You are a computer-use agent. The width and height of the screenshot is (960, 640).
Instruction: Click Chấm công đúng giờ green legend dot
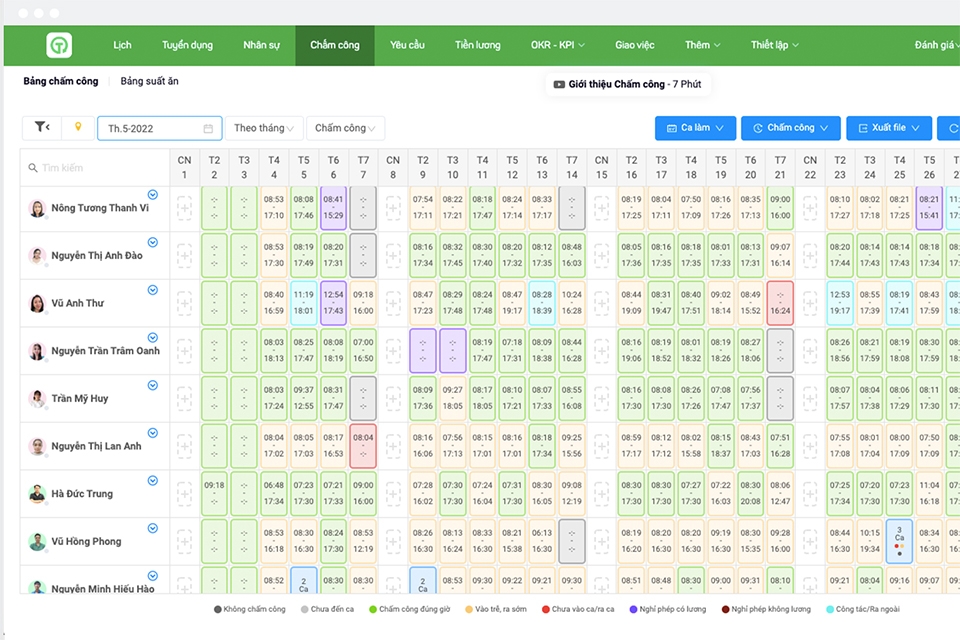pyautogui.click(x=373, y=609)
